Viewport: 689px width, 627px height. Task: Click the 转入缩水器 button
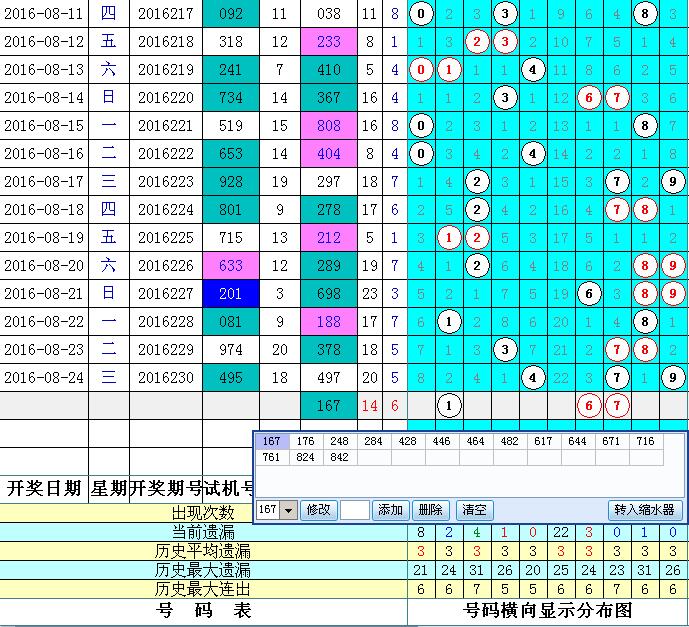pyautogui.click(x=645, y=510)
